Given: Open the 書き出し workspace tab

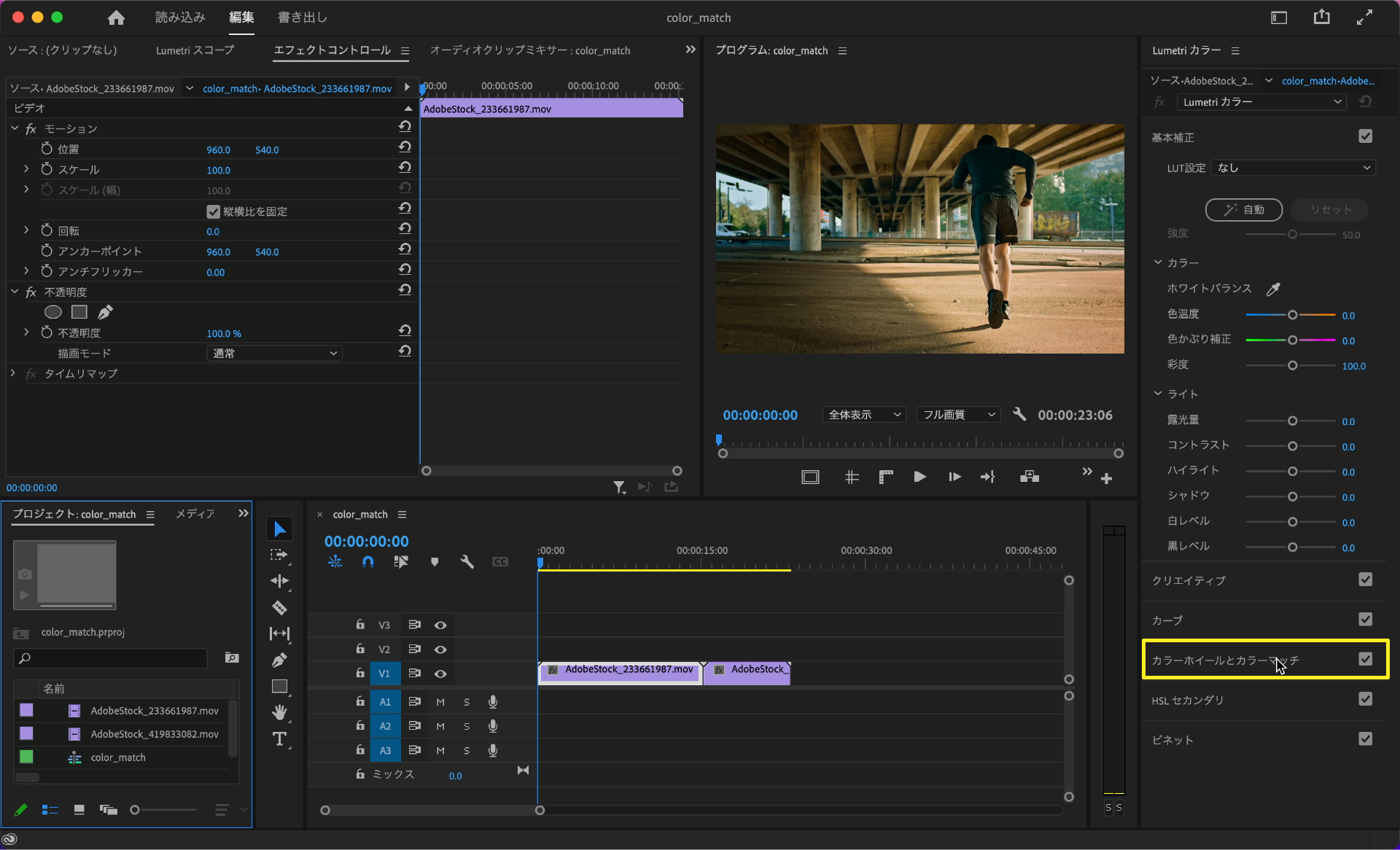Looking at the screenshot, I should (x=302, y=17).
